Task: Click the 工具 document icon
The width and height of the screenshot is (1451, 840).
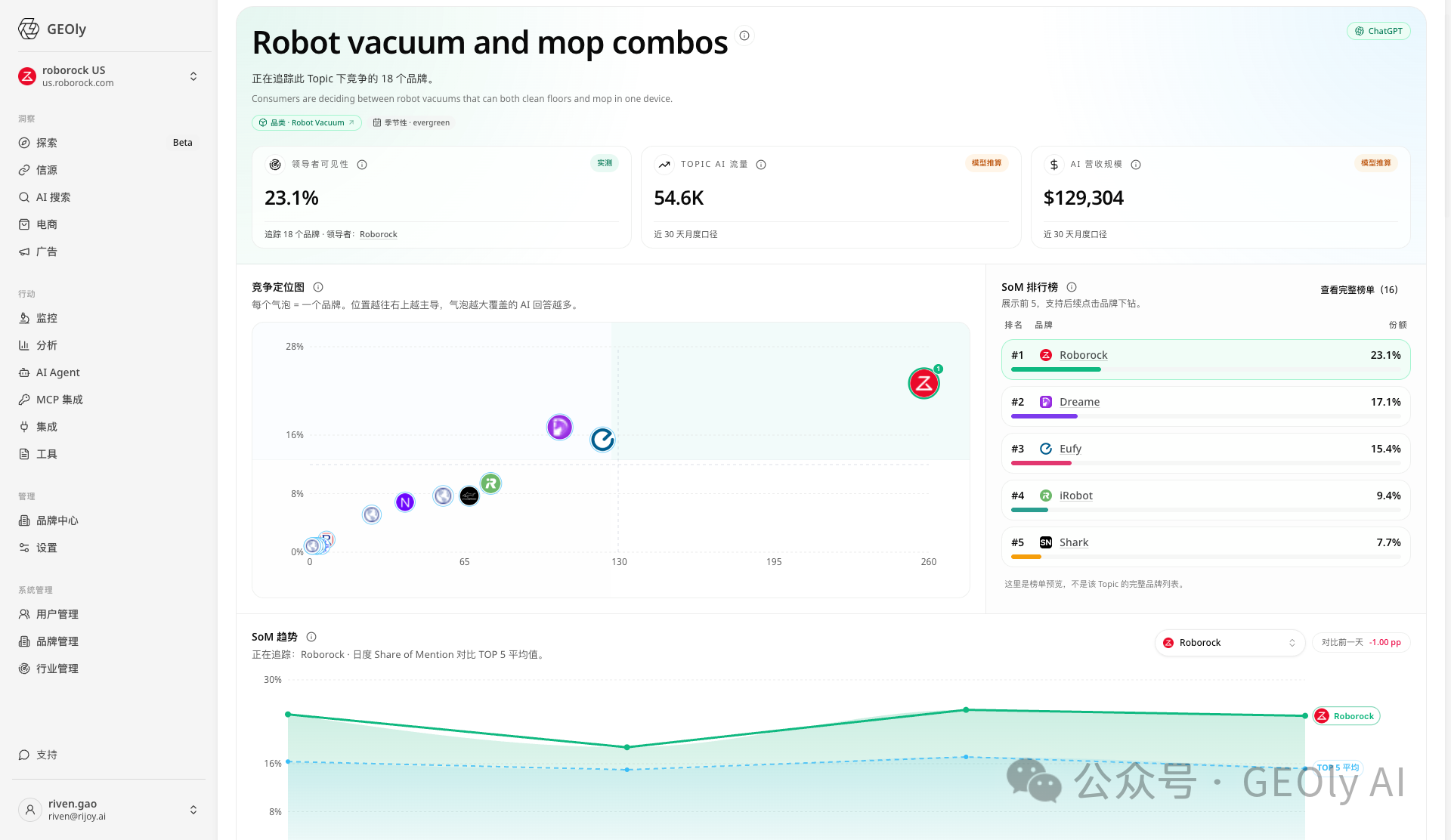Action: tap(24, 454)
